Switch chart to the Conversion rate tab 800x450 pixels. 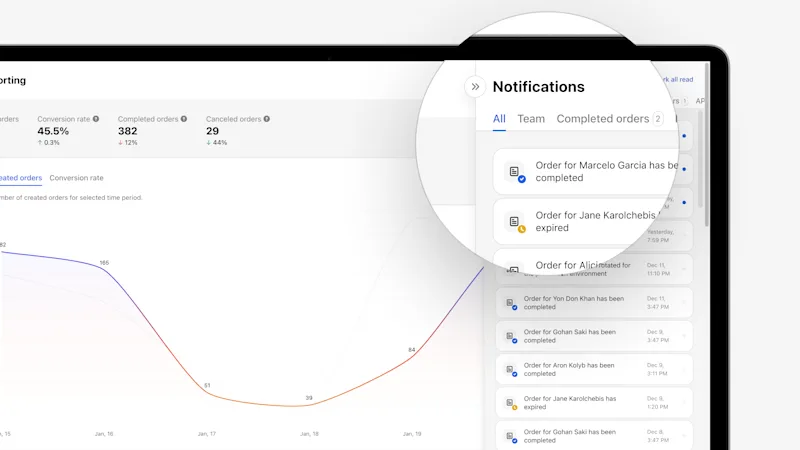click(x=77, y=178)
